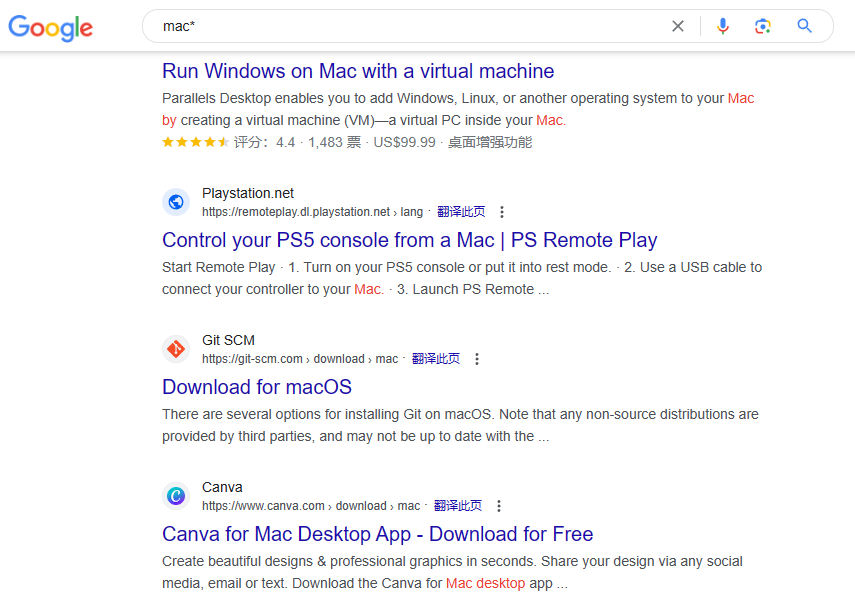
Task: Open Canva for Mac Desktop App result
Action: [x=377, y=534]
